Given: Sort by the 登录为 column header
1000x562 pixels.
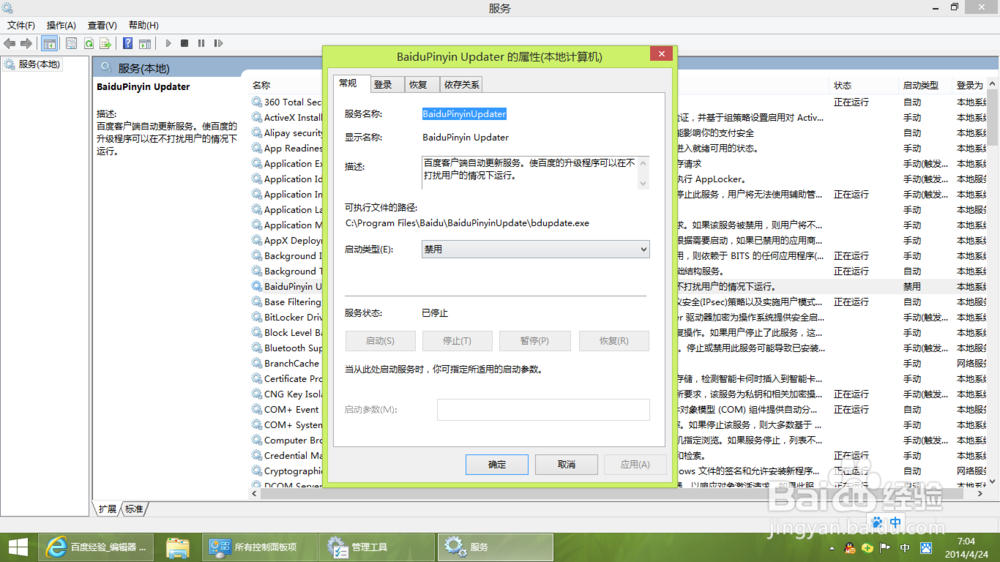Looking at the screenshot, I should (x=969, y=85).
